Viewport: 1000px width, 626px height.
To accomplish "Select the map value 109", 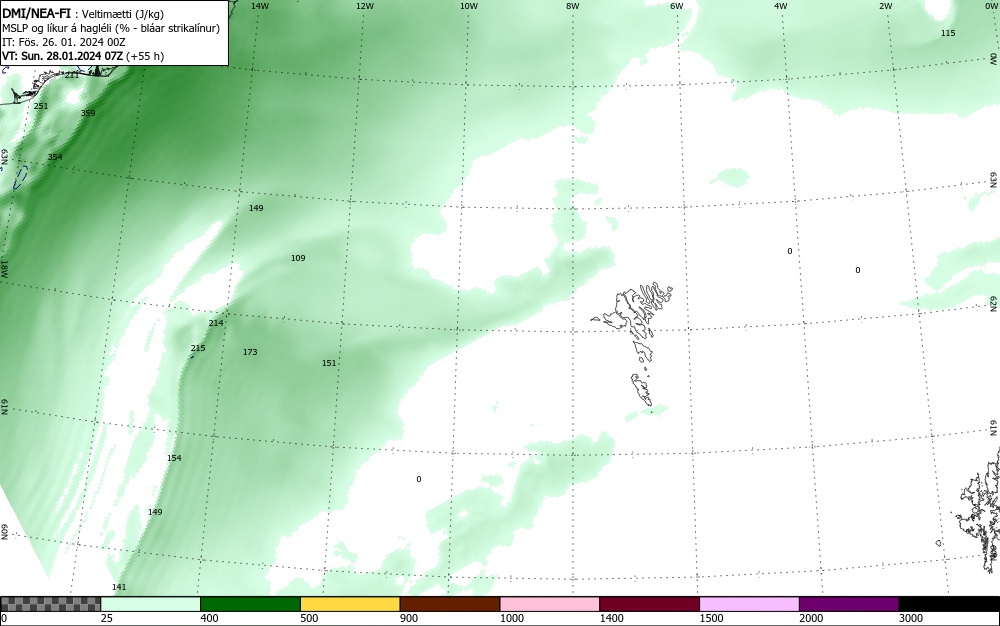I will (298, 258).
